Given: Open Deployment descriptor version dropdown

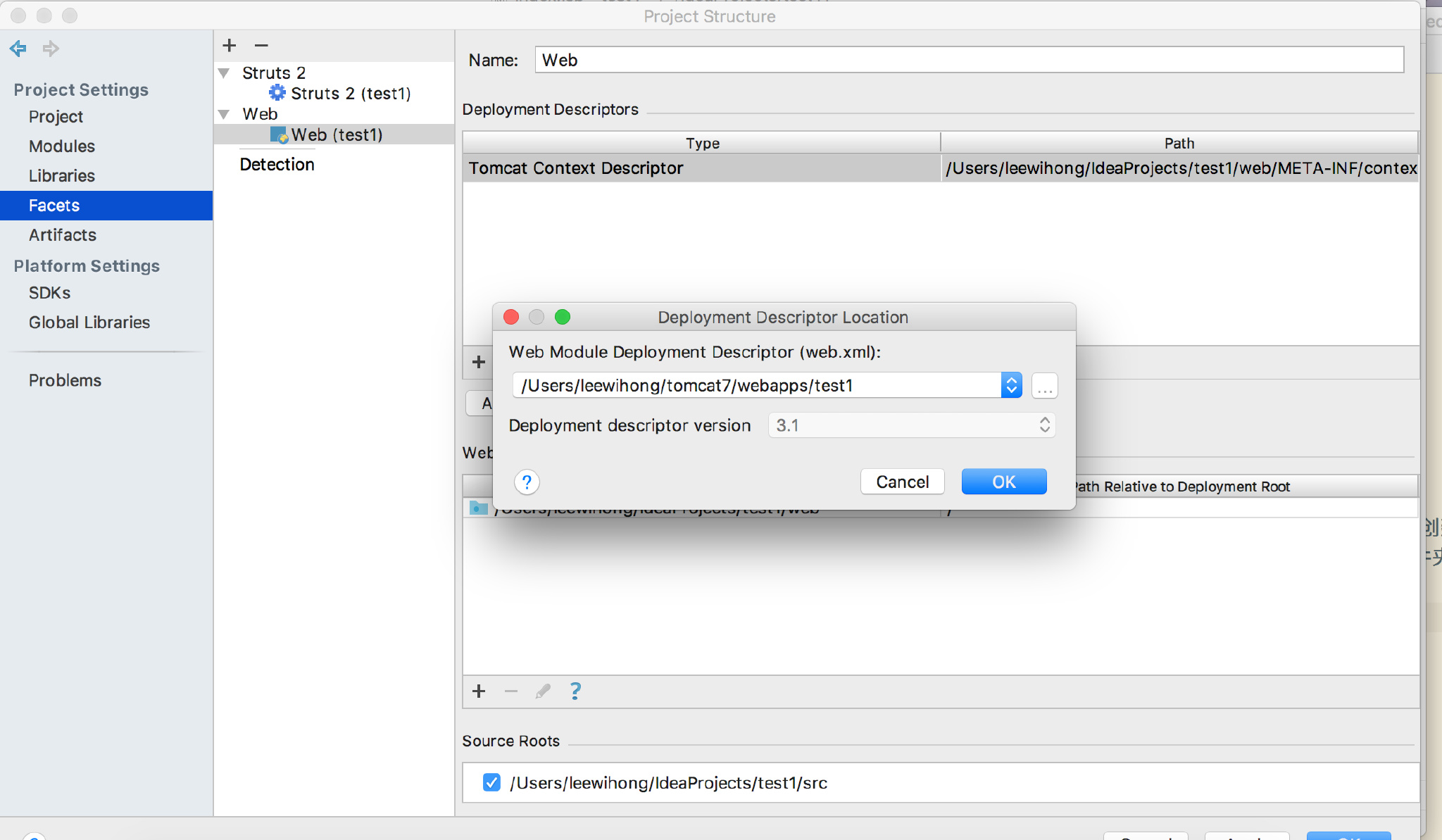Looking at the screenshot, I should (911, 425).
